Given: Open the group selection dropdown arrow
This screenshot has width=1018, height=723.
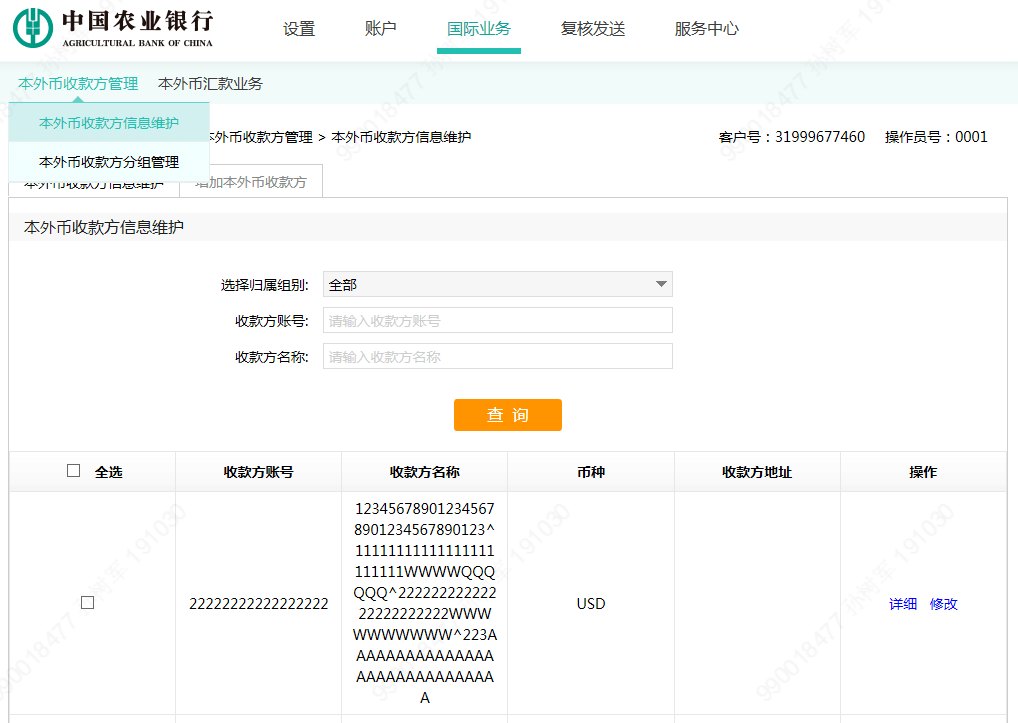Looking at the screenshot, I should [660, 284].
